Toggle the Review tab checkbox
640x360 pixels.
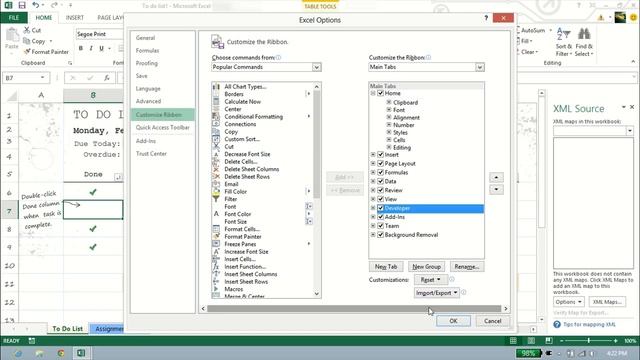pyautogui.click(x=380, y=190)
